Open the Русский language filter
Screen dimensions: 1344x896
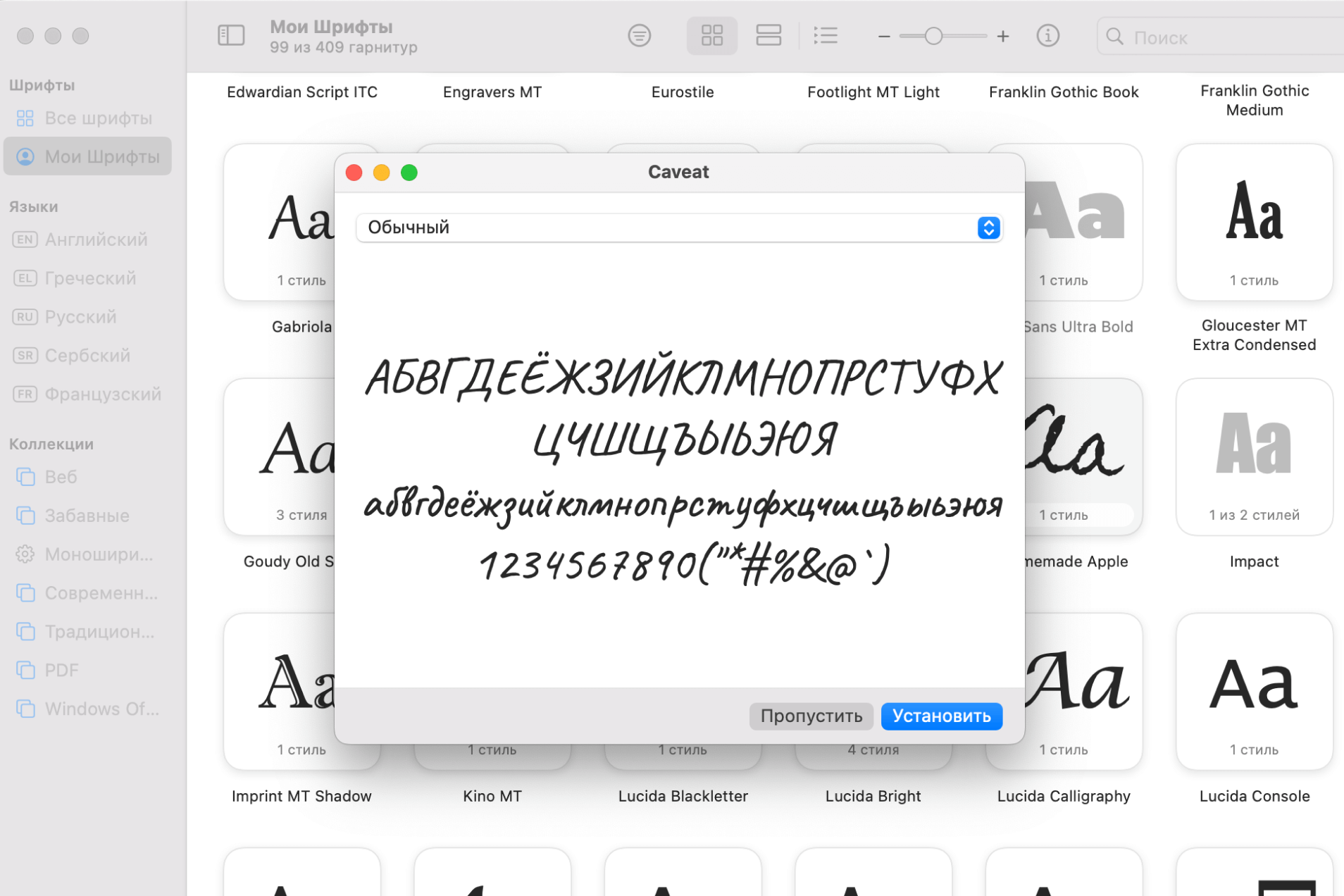pyautogui.click(x=80, y=317)
